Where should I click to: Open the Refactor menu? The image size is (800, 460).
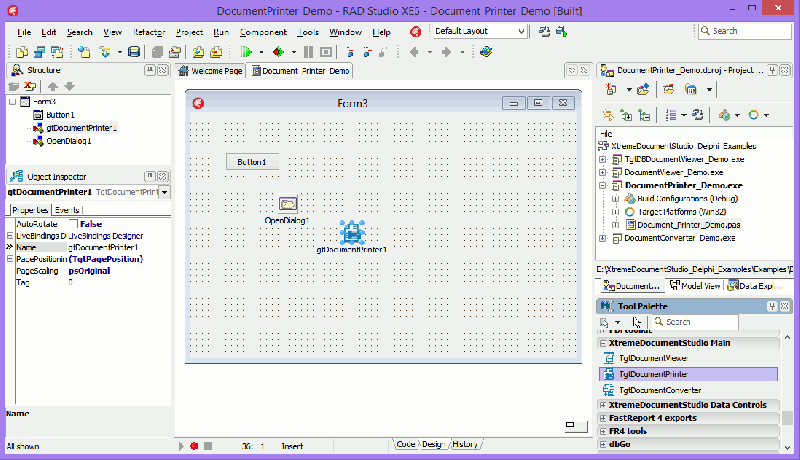[x=149, y=32]
